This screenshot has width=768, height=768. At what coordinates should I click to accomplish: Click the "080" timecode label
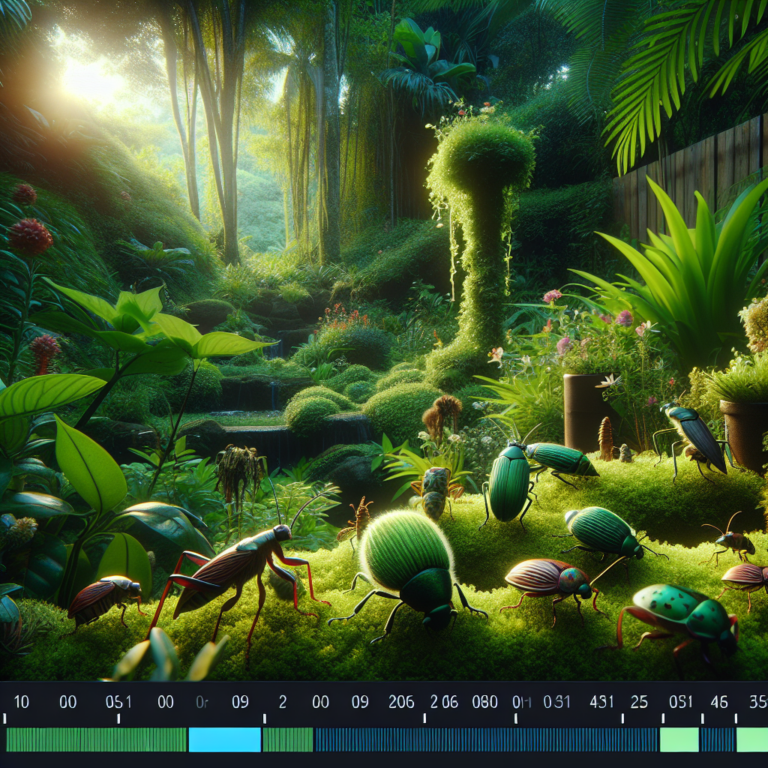point(485,702)
